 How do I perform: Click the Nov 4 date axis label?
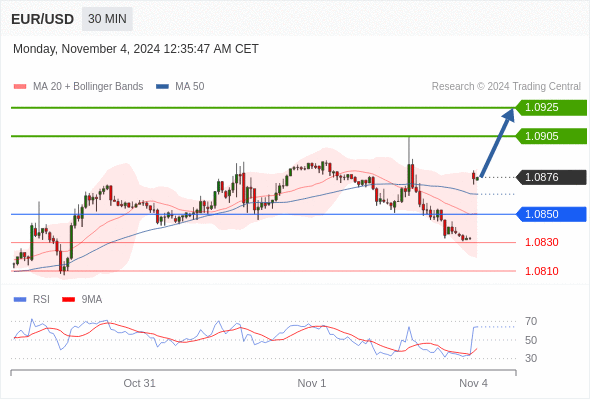473,383
